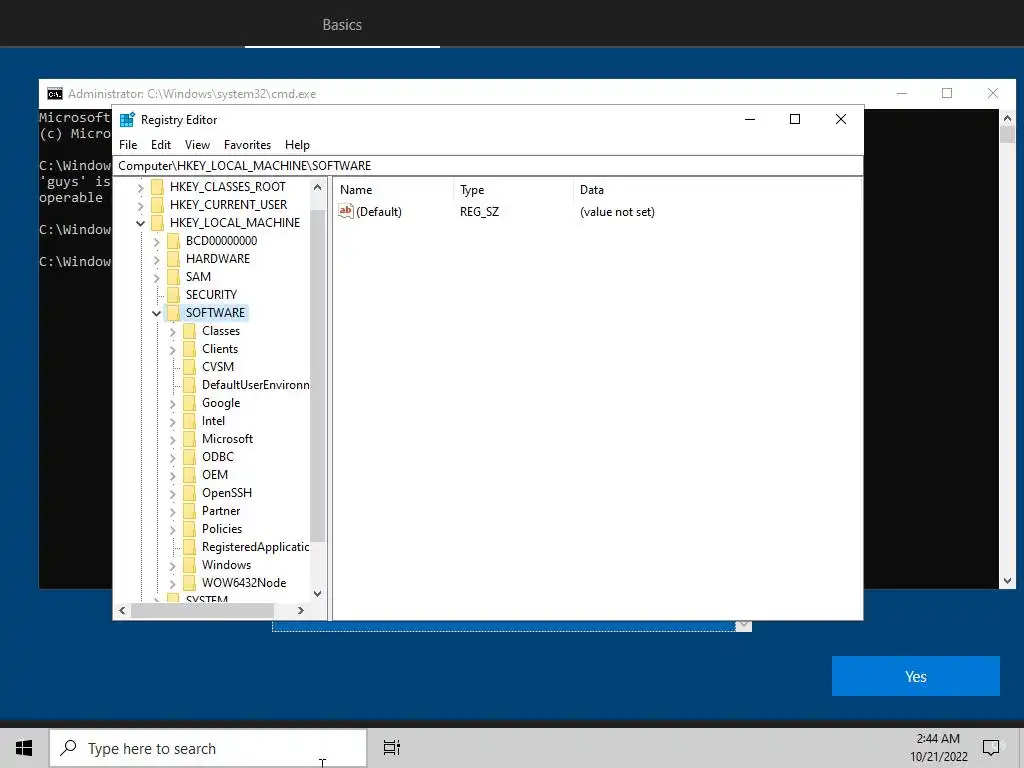Expand the ODBC key

point(172,458)
